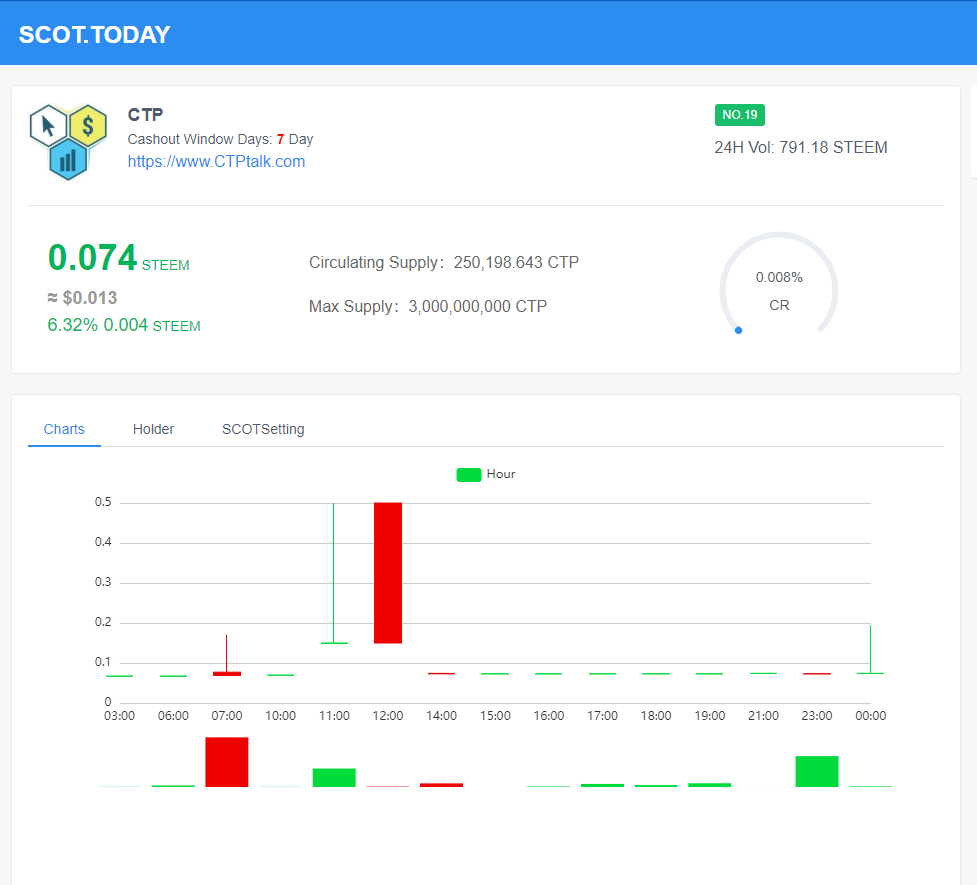The width and height of the screenshot is (977, 885).
Task: Click the NO.19 rank badge
Action: 740,115
